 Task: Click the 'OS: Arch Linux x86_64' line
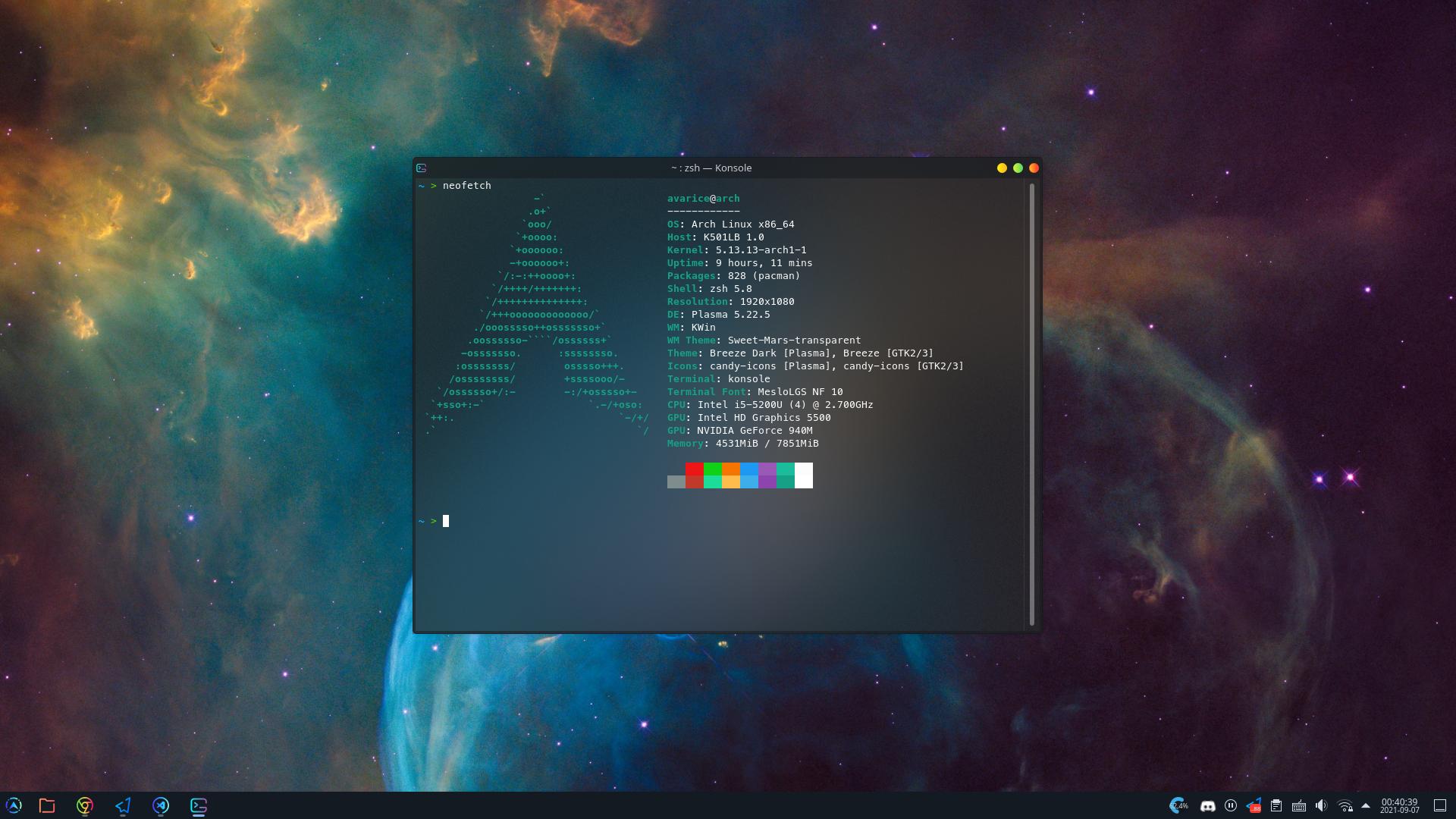coord(731,224)
